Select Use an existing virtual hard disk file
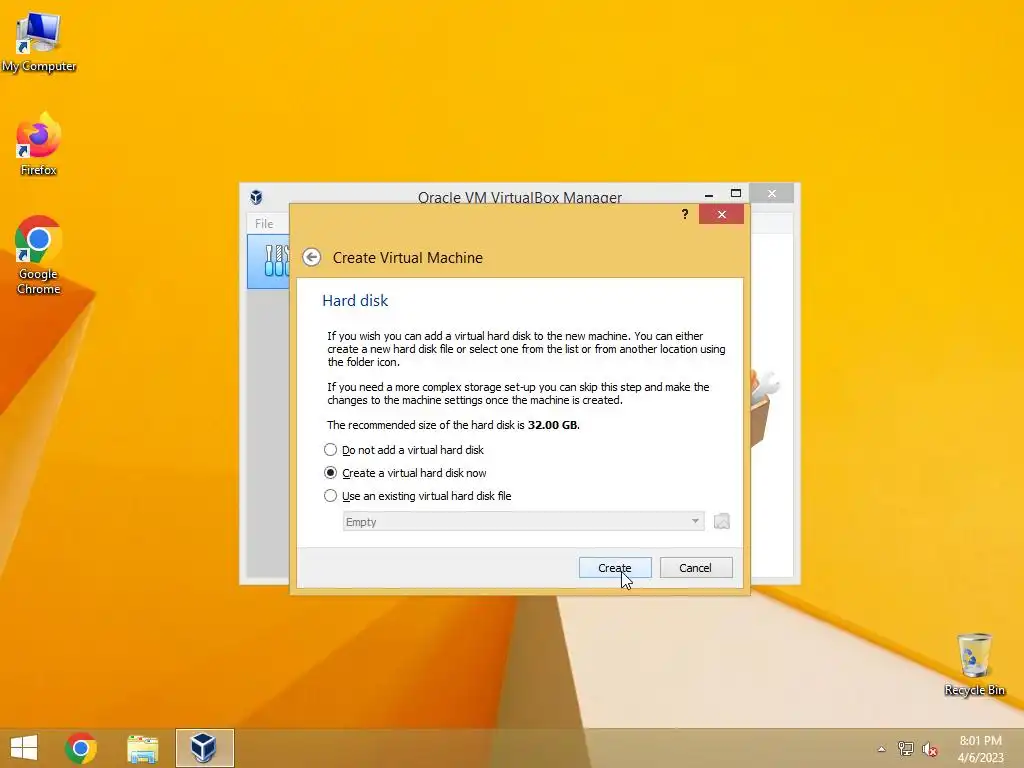Viewport: 1024px width, 768px height. [x=417, y=496]
